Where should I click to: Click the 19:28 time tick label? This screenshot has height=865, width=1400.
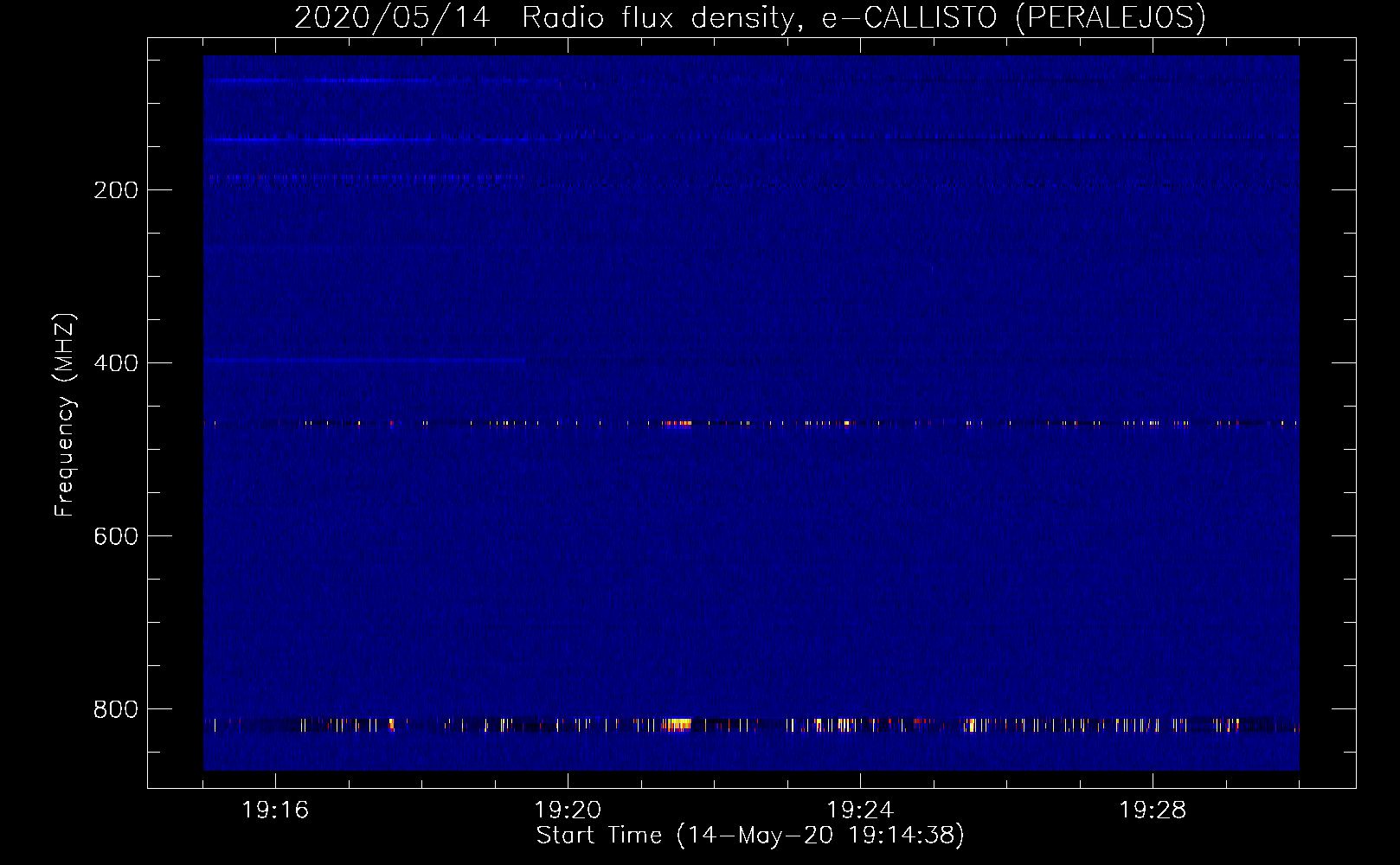pos(1153,811)
